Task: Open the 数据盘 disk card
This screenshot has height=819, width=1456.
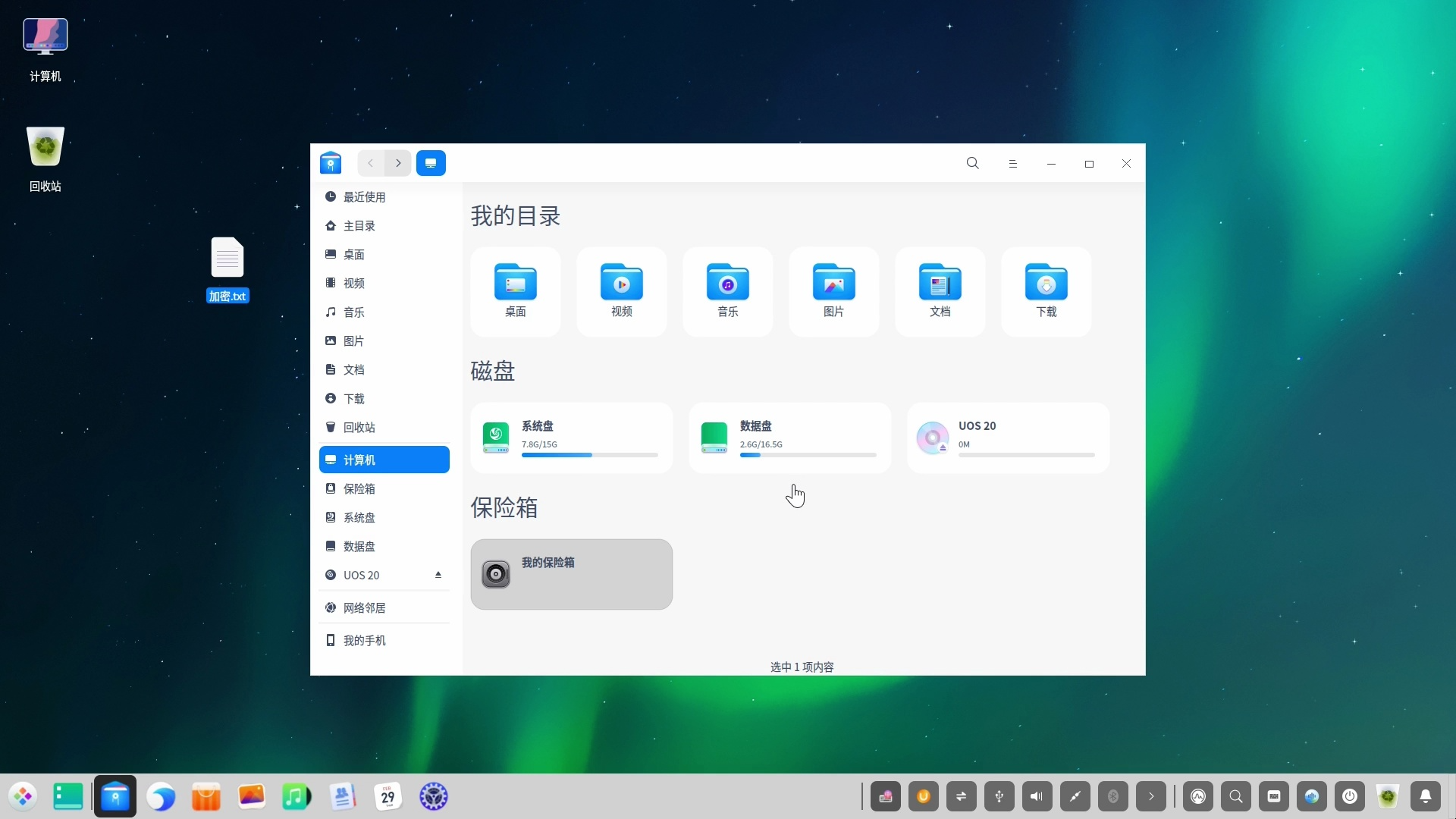Action: (x=790, y=438)
